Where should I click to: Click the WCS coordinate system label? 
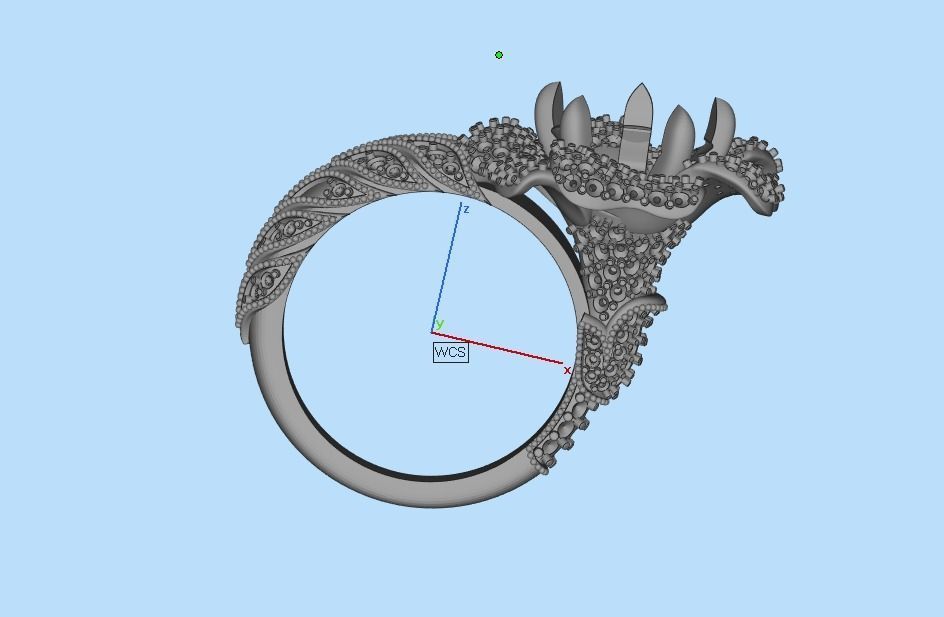[x=450, y=352]
